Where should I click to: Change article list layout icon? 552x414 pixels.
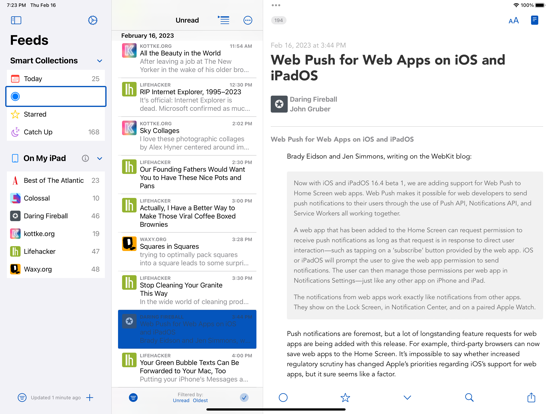tap(223, 20)
